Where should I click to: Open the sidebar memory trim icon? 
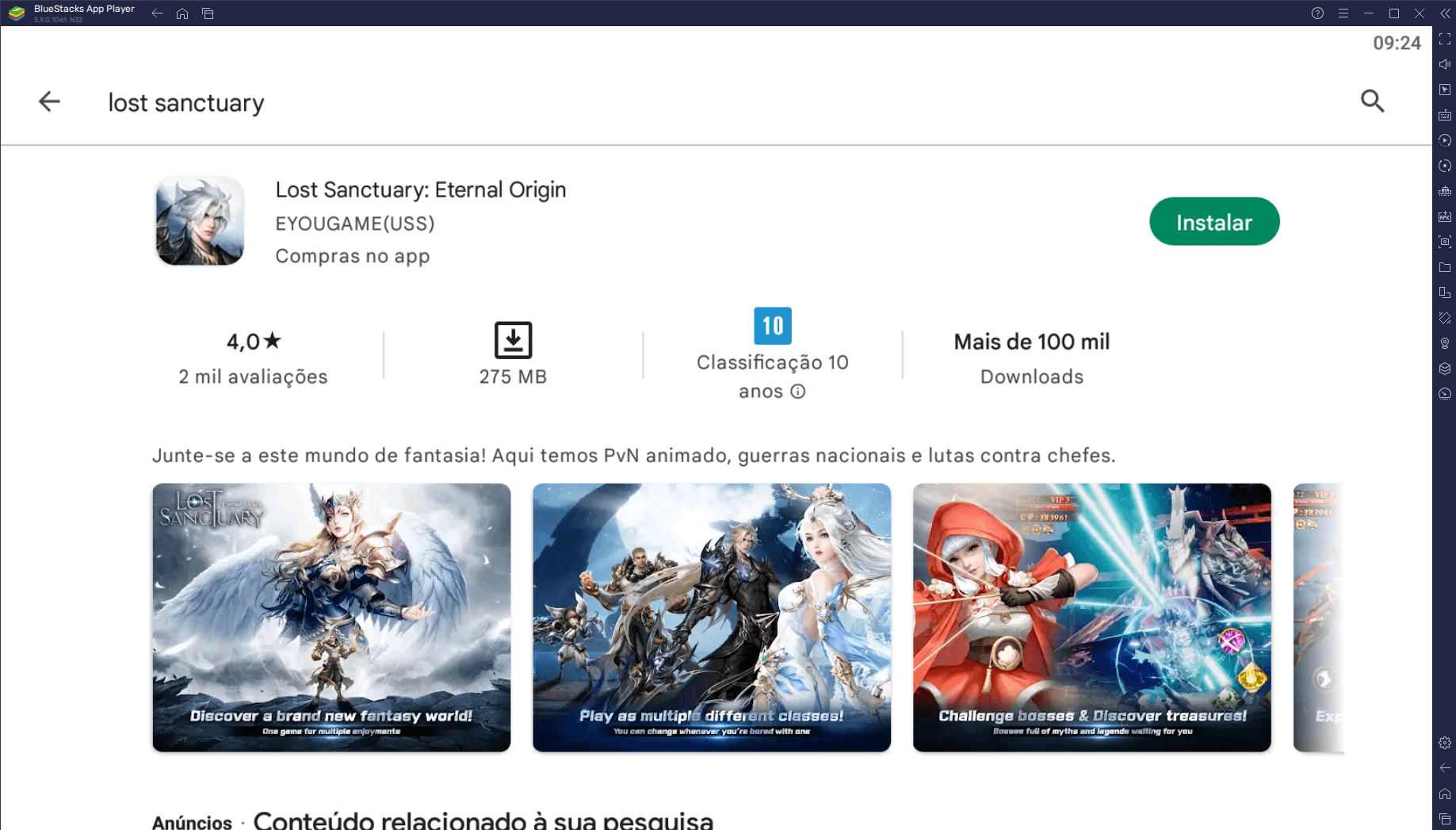point(1445,191)
